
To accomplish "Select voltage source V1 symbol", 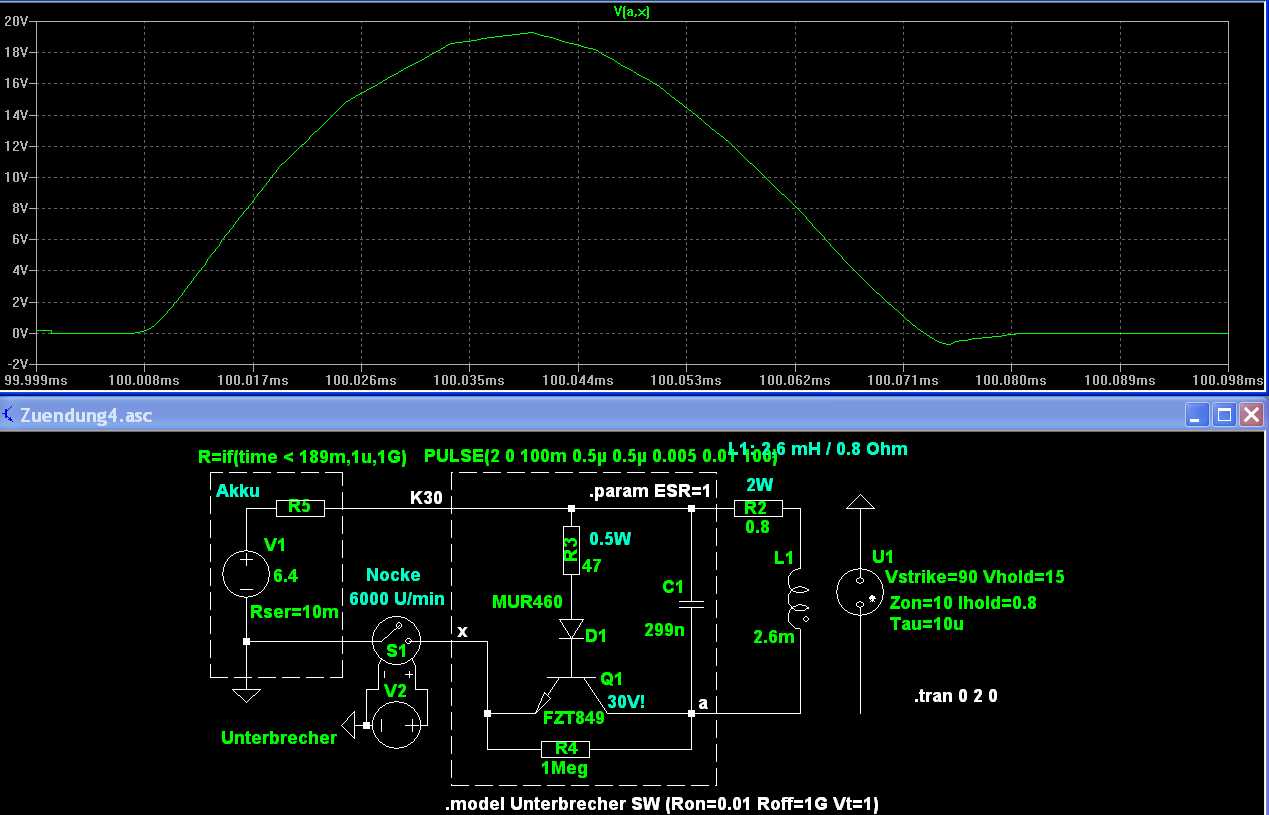I will 246,575.
